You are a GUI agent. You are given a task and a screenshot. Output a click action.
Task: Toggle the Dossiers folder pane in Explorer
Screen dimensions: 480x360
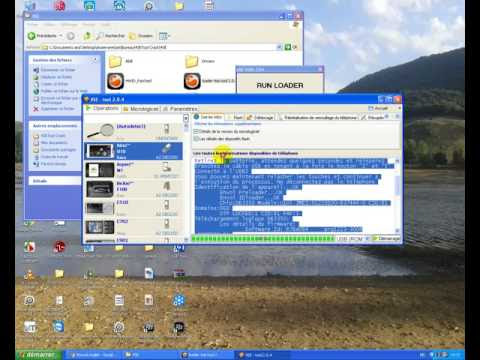[141, 36]
